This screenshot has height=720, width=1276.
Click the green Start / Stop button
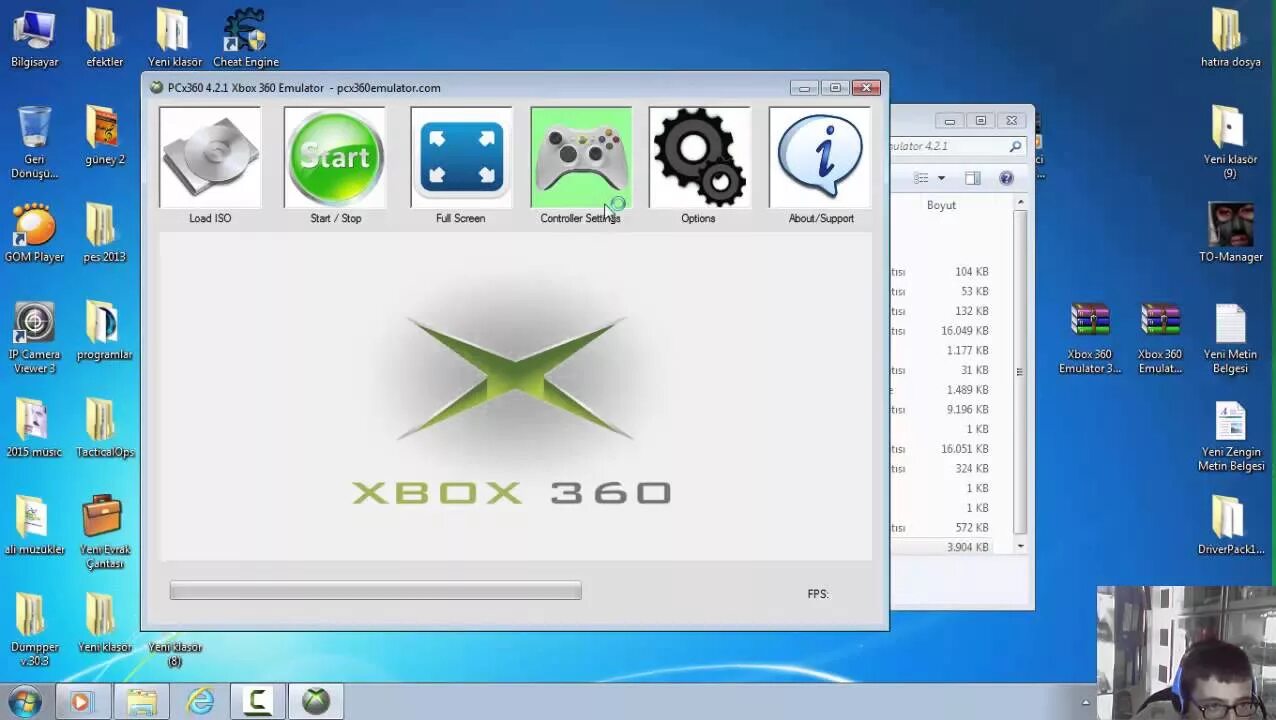(x=335, y=157)
